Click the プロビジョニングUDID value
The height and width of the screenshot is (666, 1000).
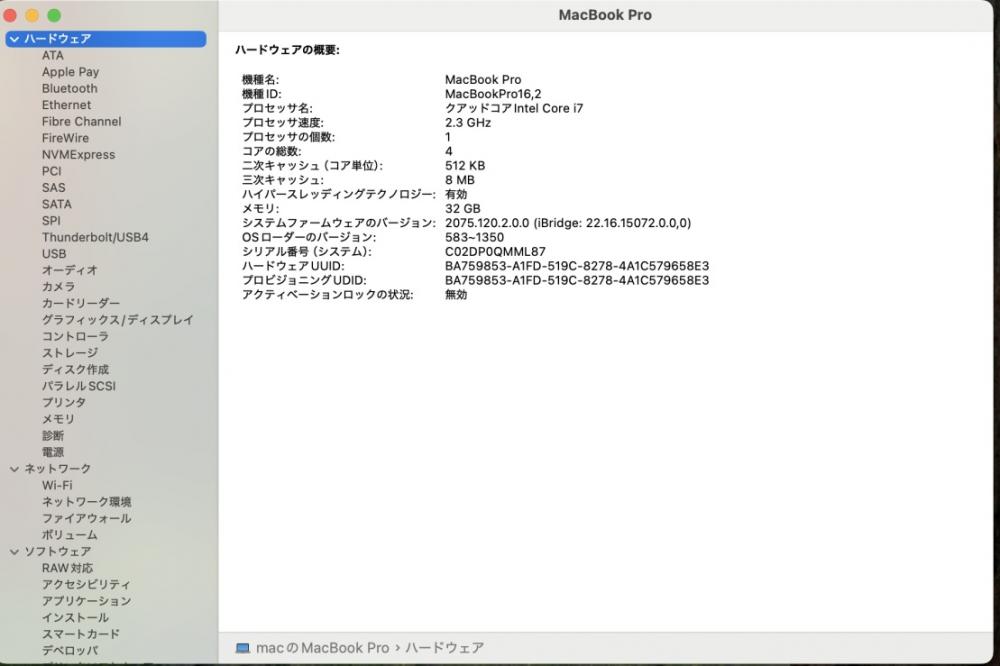(x=577, y=281)
